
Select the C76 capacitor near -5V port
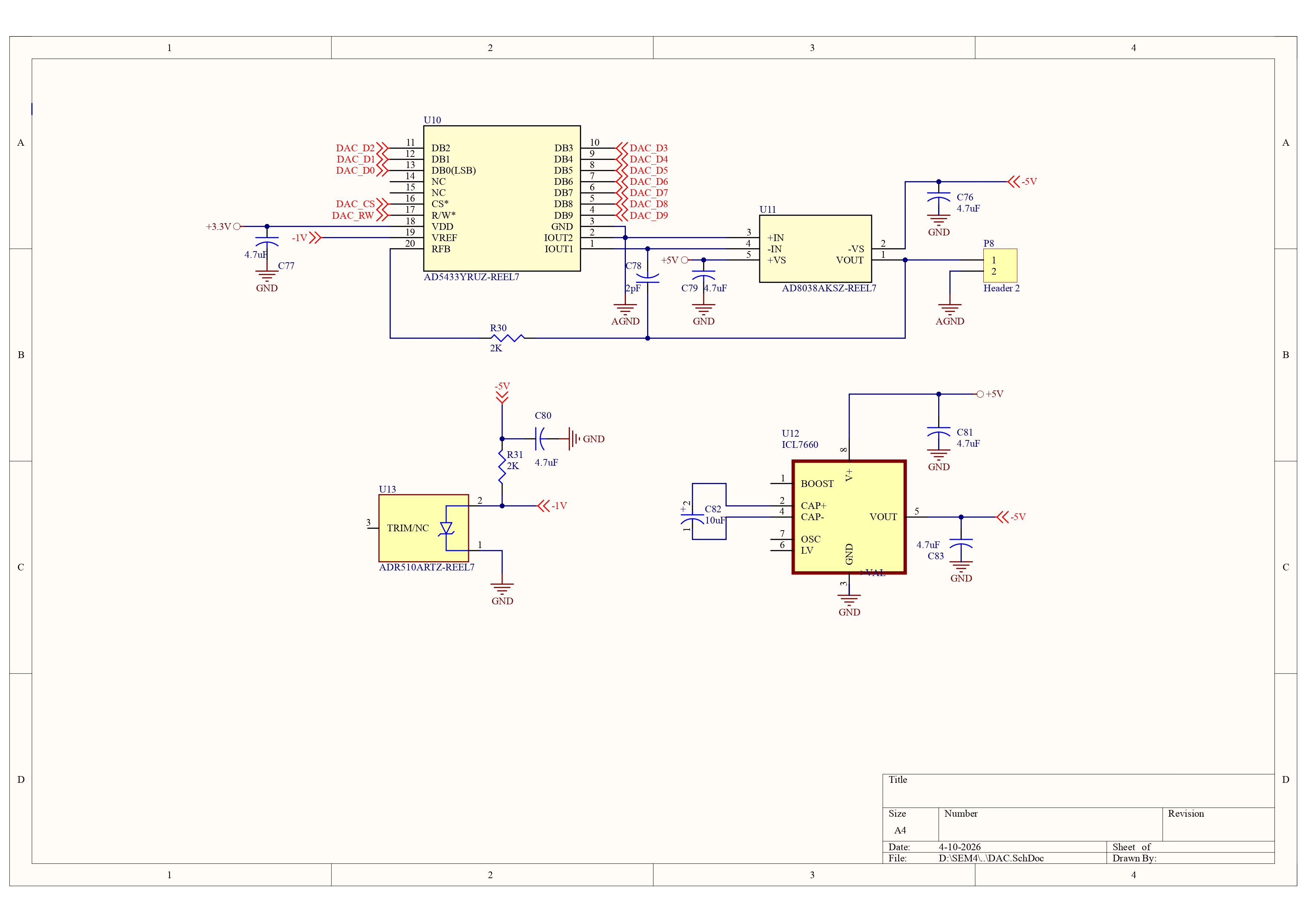point(938,197)
